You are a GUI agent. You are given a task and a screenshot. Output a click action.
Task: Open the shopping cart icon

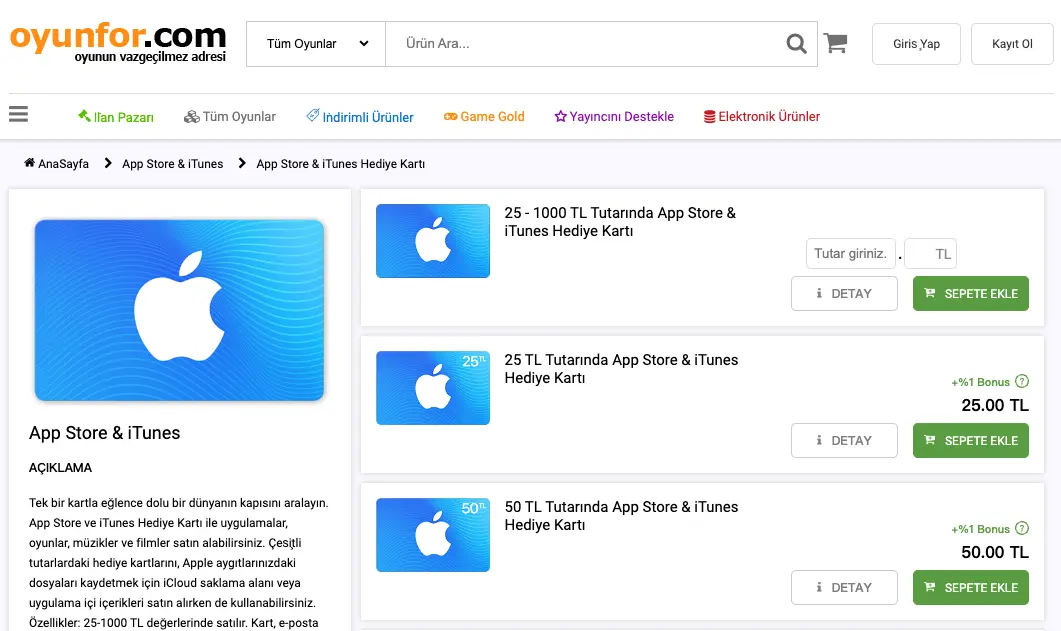click(836, 43)
